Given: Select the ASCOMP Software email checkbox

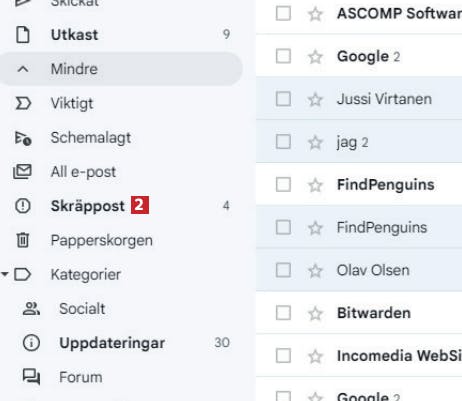Looking at the screenshot, I should click(283, 14).
